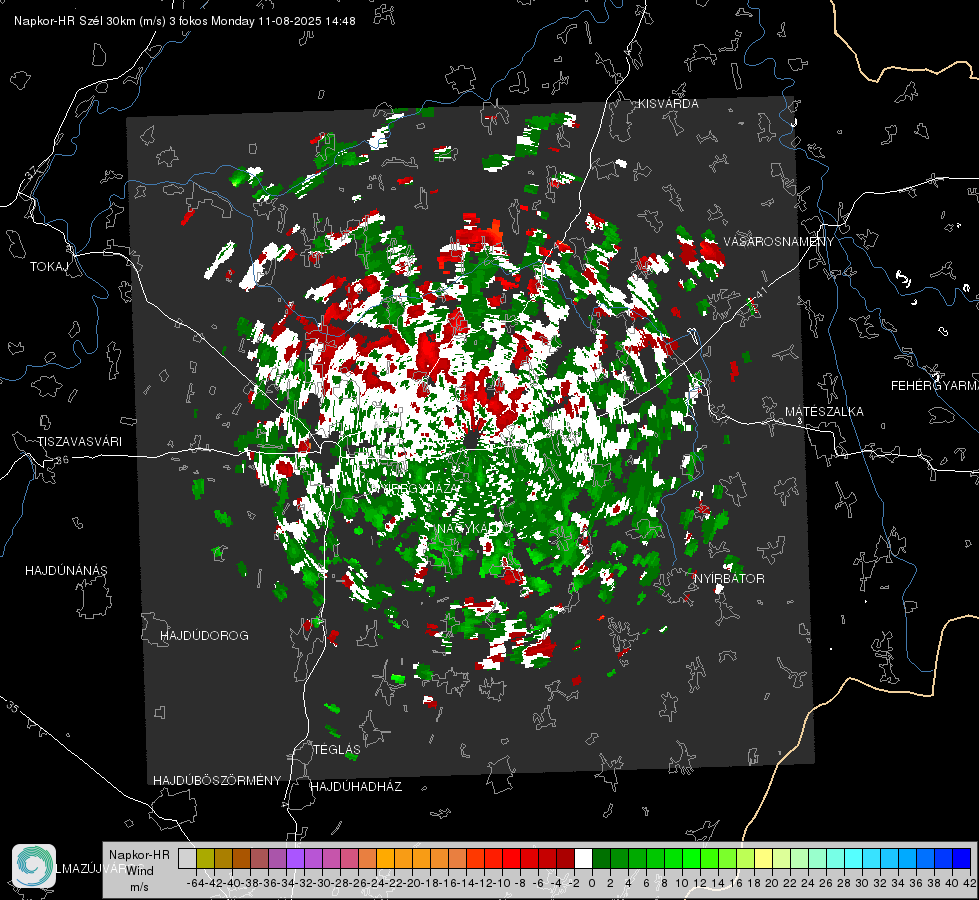
Task: Click the white zero-value legend swatch
Action: (x=583, y=858)
